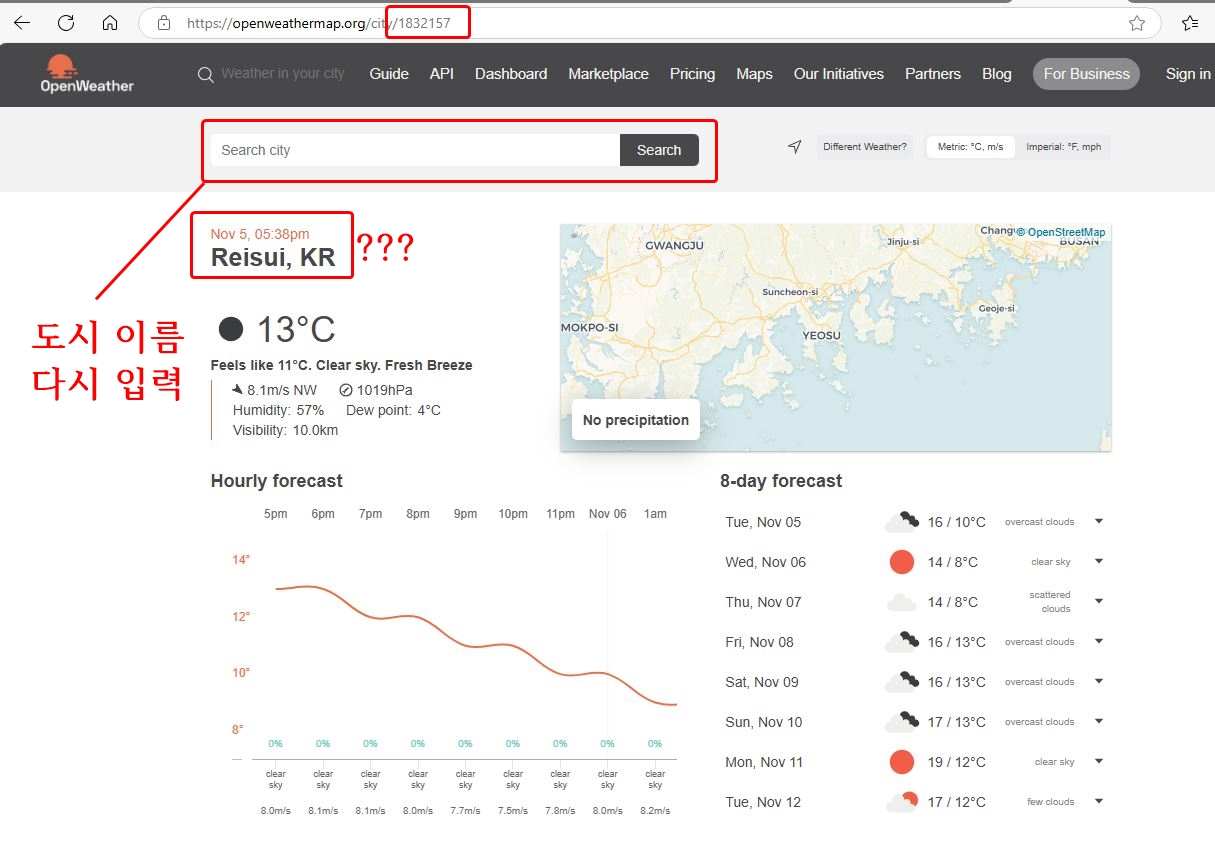Click the Nov 5, 05:38pm timestamp
Viewport: 1215px width, 852px height.
[260, 234]
